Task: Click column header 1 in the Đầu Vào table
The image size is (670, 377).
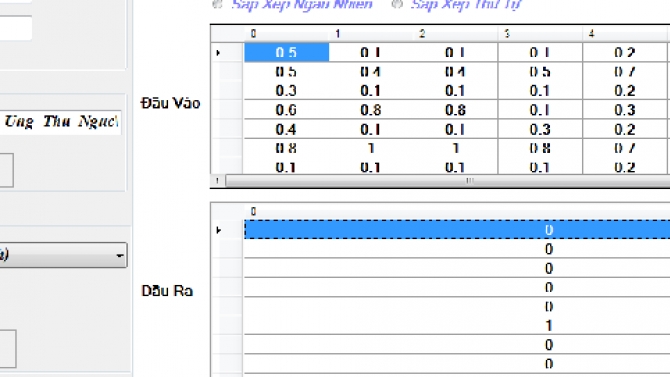Action: (x=370, y=34)
